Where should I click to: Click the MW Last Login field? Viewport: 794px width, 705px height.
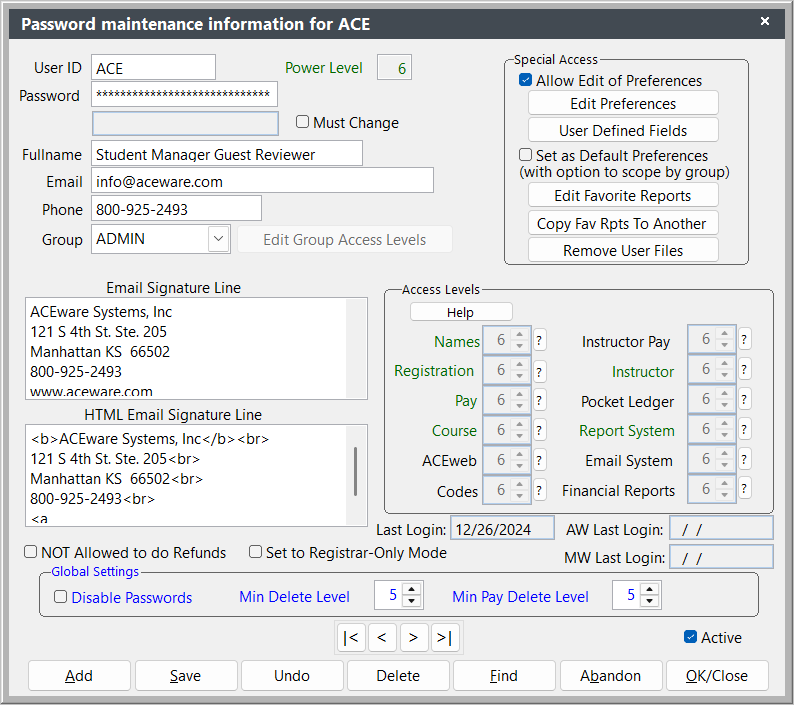pyautogui.click(x=722, y=557)
